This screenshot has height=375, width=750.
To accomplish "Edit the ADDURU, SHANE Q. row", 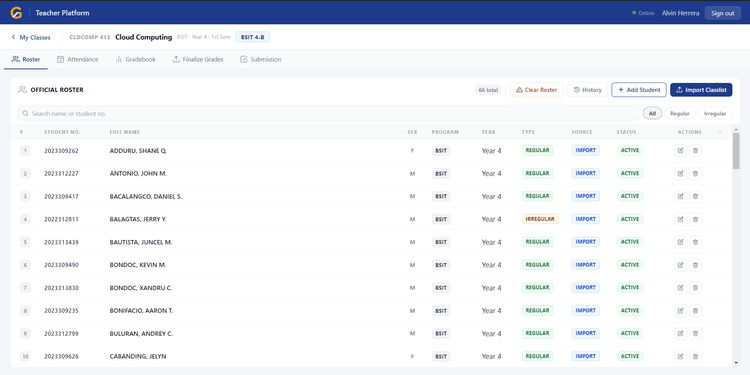I will pos(680,151).
